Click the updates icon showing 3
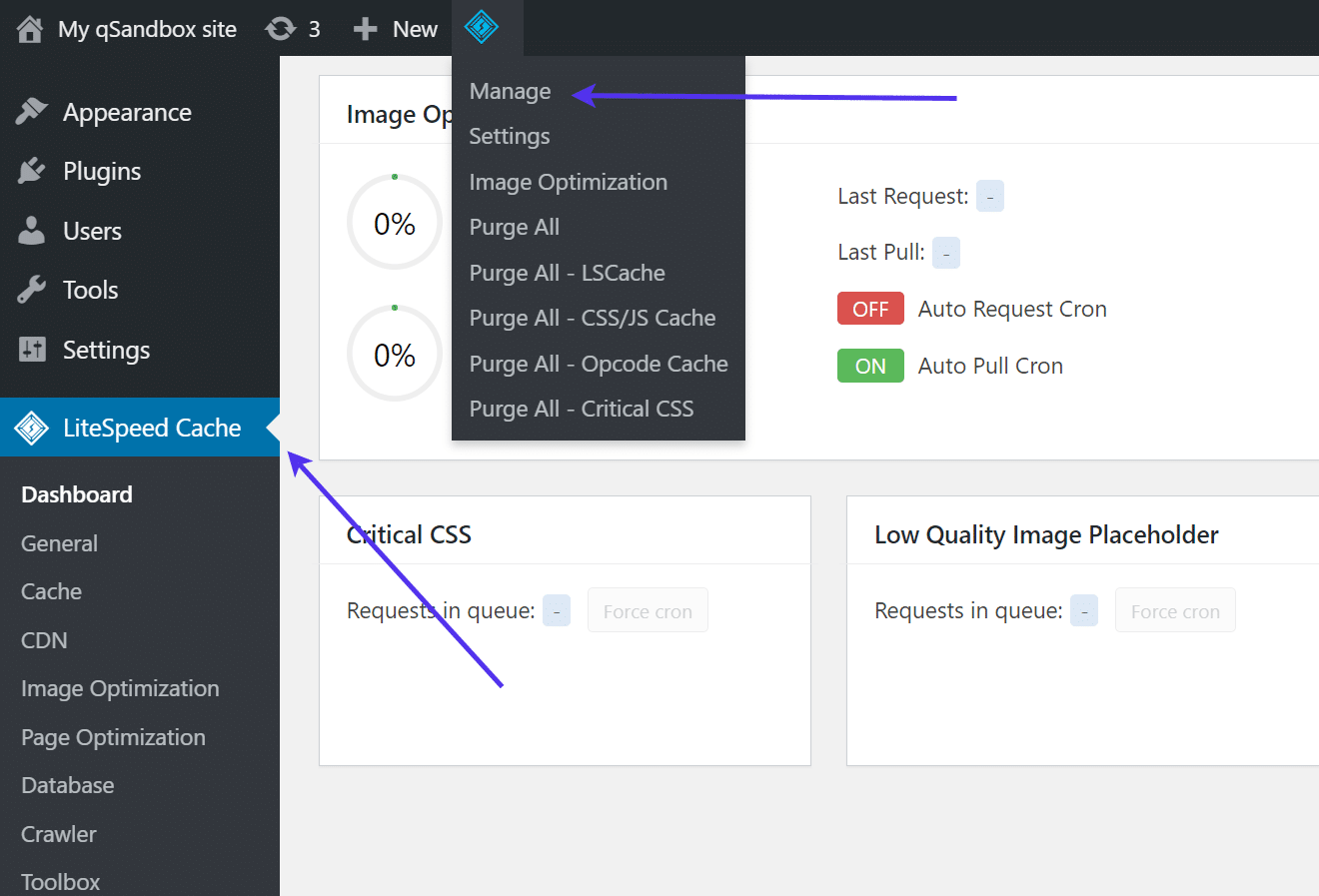Viewport: 1319px width, 896px height. click(278, 28)
